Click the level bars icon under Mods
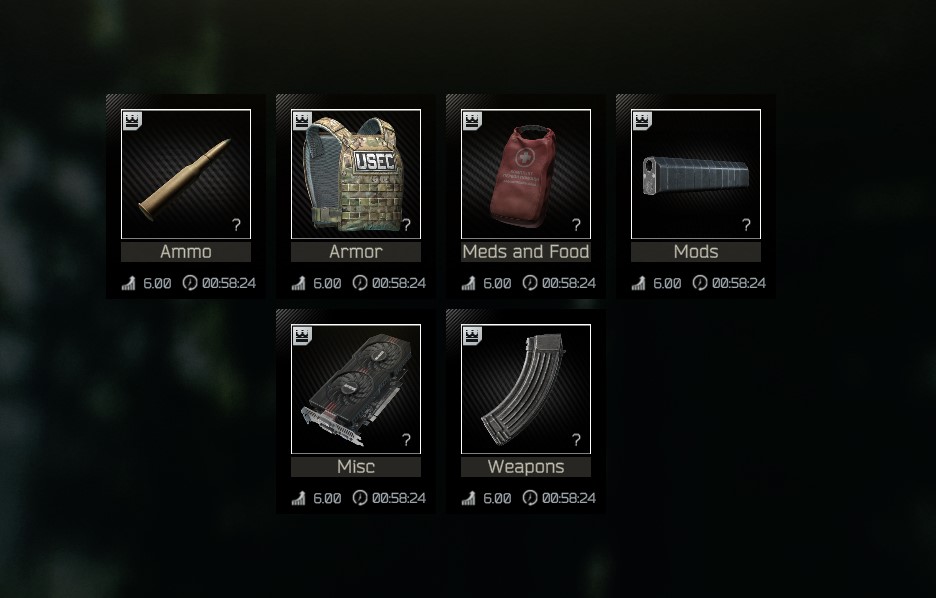The height and width of the screenshot is (598, 936). [x=638, y=283]
